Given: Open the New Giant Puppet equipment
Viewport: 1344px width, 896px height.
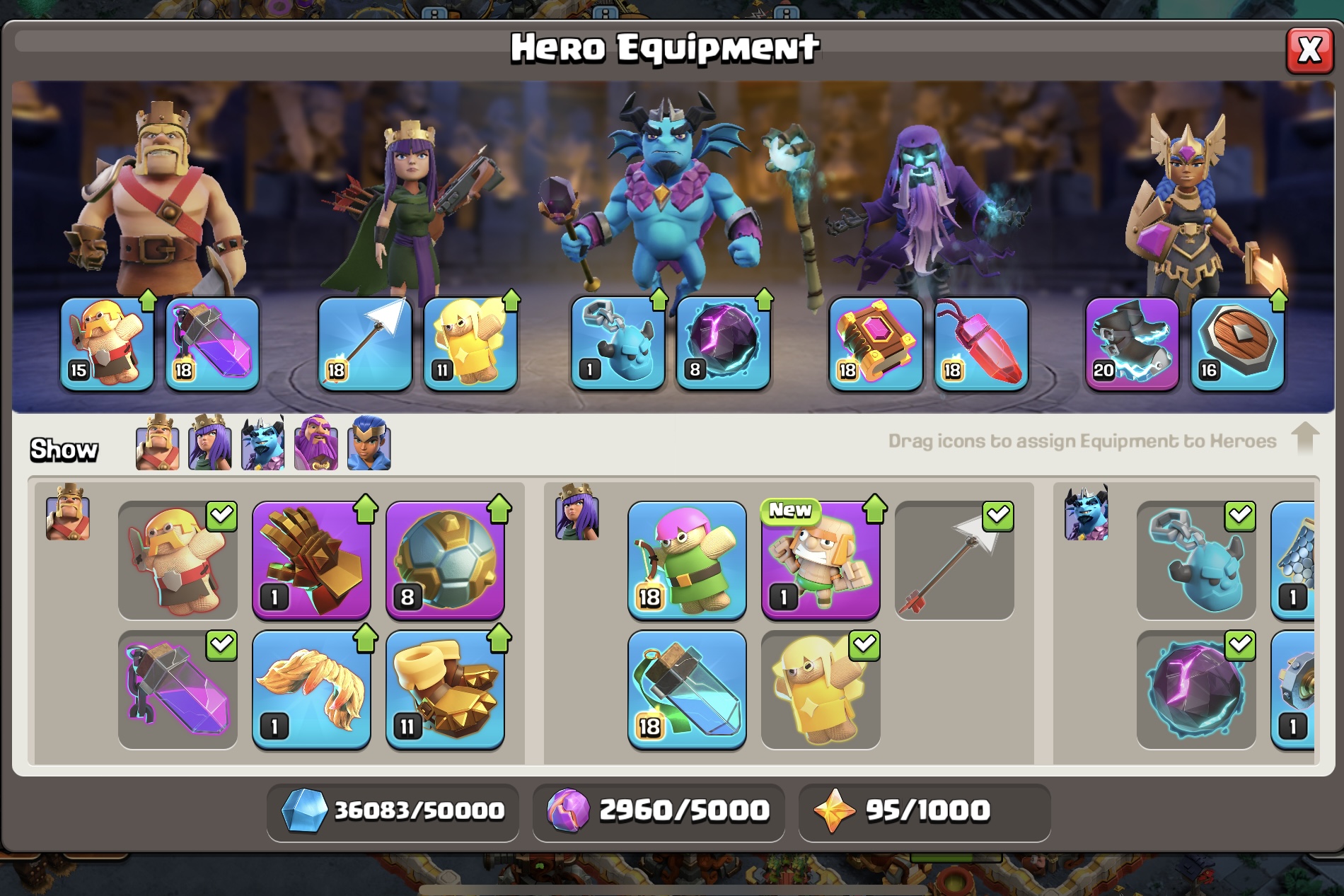Looking at the screenshot, I should (821, 559).
